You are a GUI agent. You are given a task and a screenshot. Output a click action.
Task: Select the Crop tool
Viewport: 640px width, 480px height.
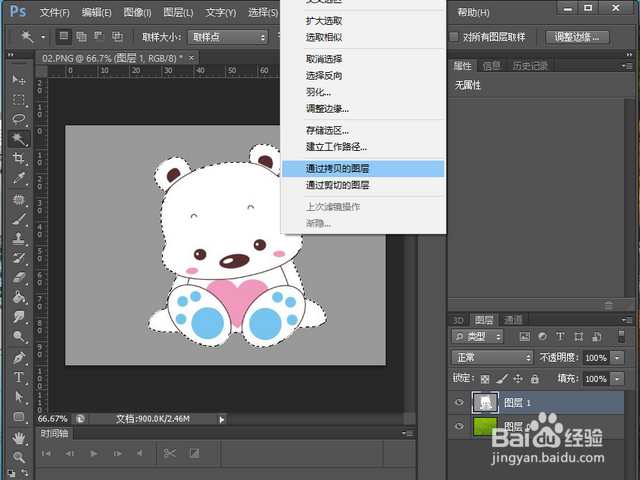[19, 158]
